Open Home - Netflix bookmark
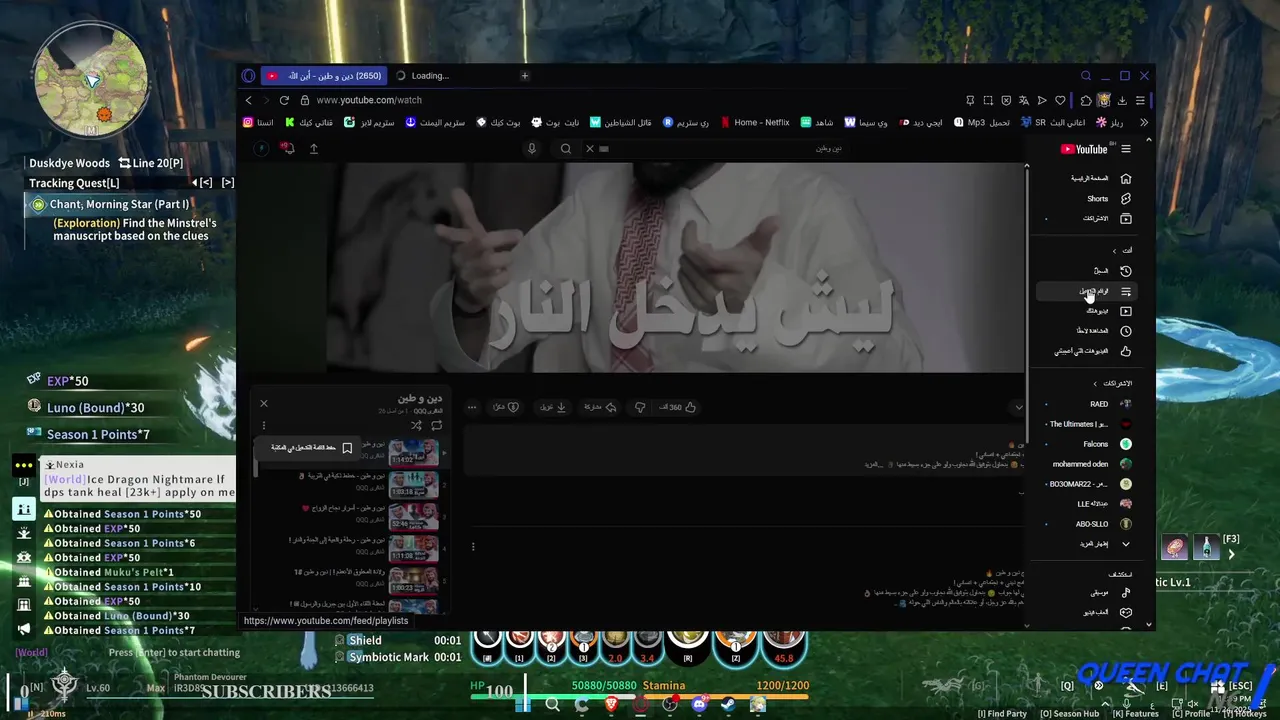Viewport: 1280px width, 720px height. point(755,122)
